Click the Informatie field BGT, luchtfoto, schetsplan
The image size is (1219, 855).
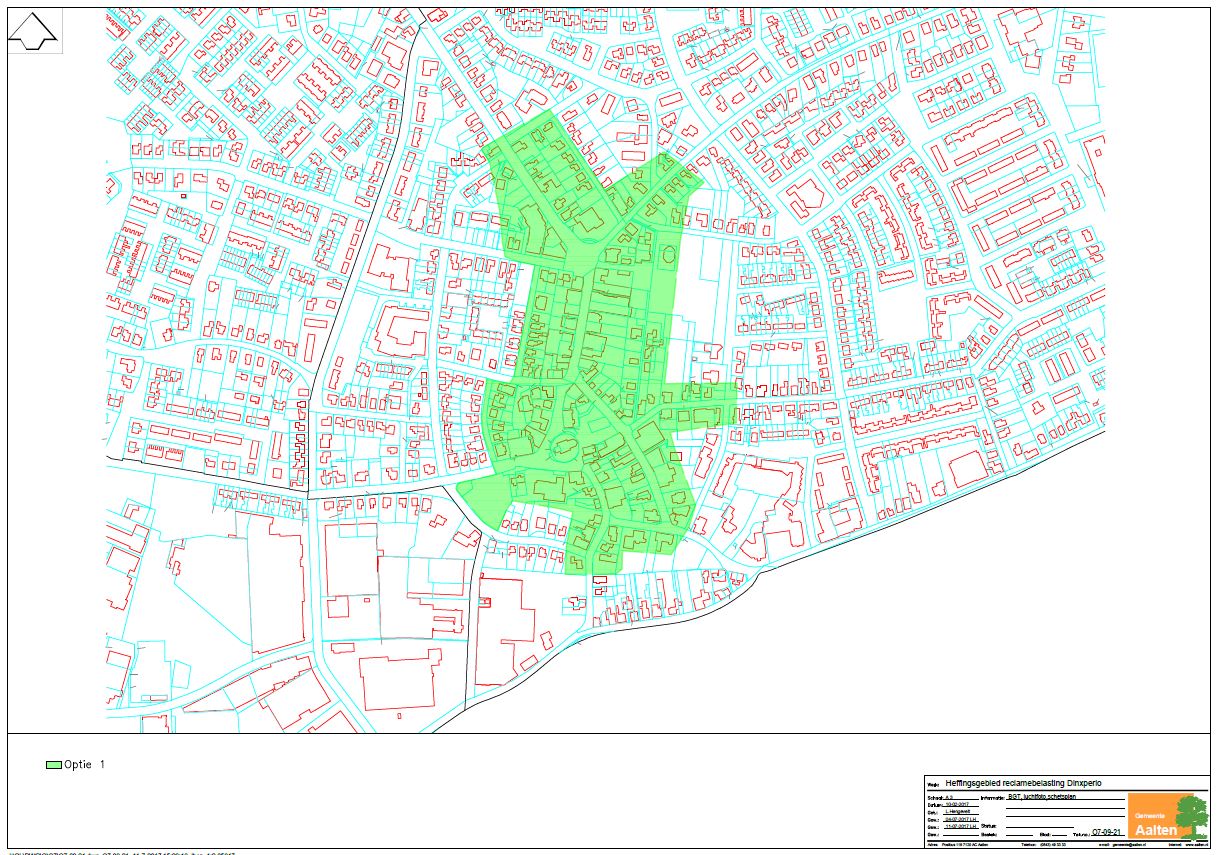click(x=1043, y=798)
